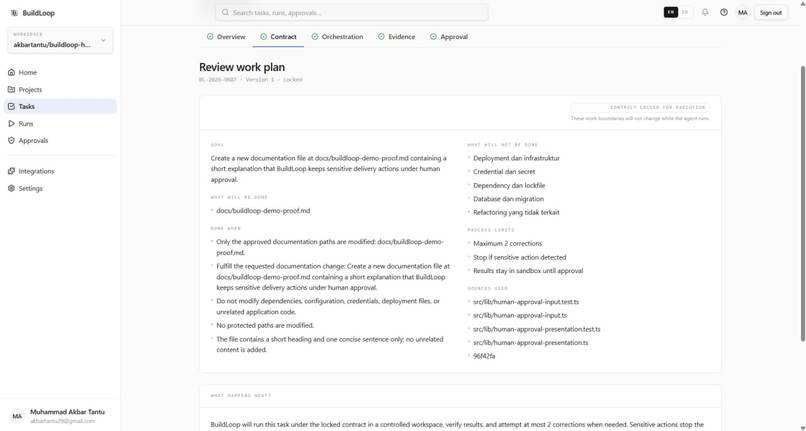
Task: Click the Integrations icon
Action: coord(11,171)
